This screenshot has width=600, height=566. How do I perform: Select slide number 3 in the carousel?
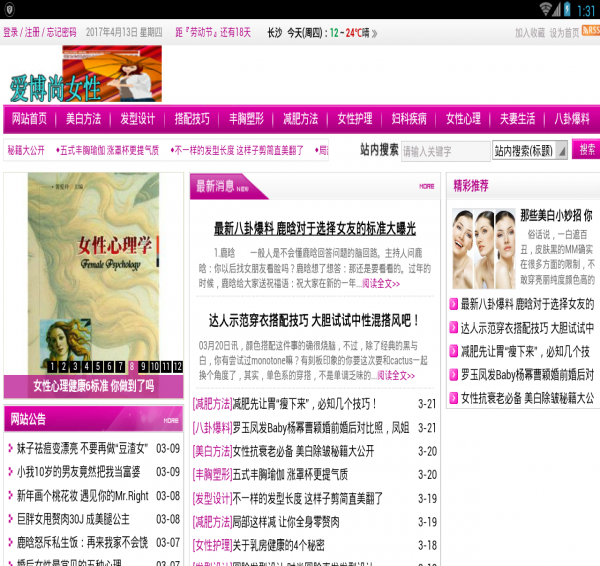click(75, 367)
